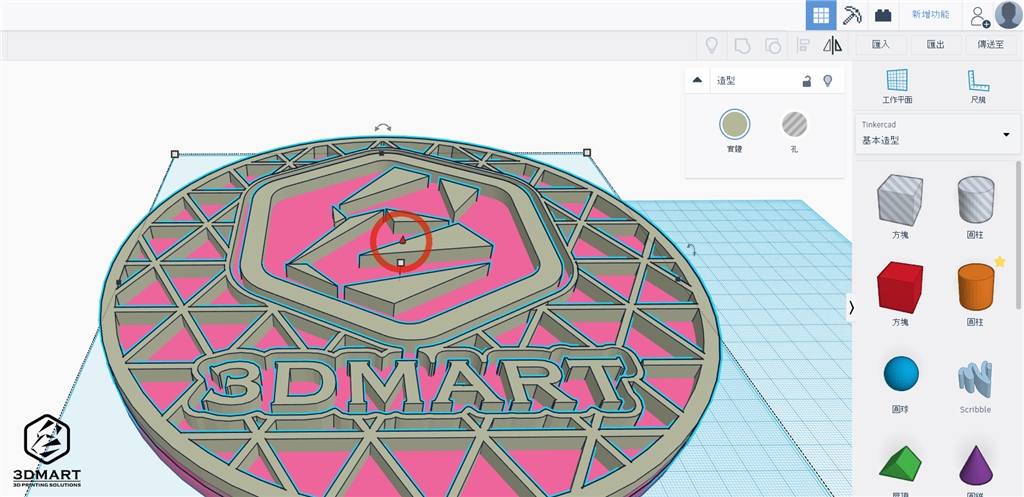Open the user profile avatar menu
Screen dimensions: 1024x497
(1008, 15)
